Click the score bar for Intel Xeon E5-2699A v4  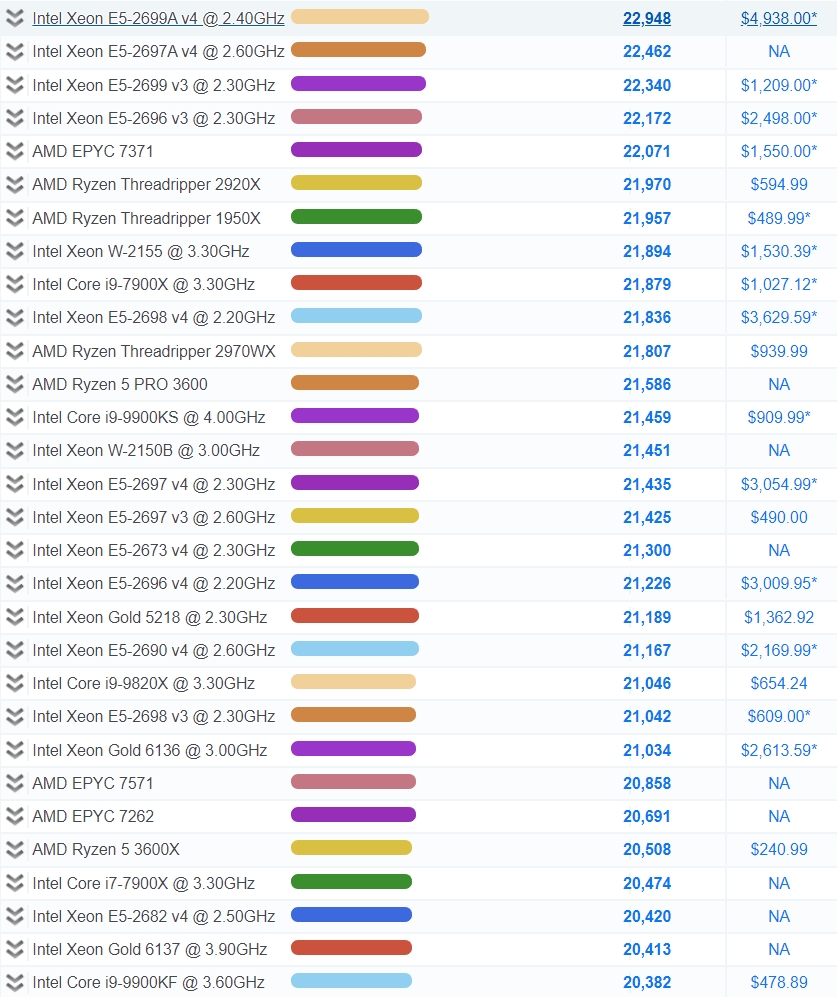tap(360, 17)
